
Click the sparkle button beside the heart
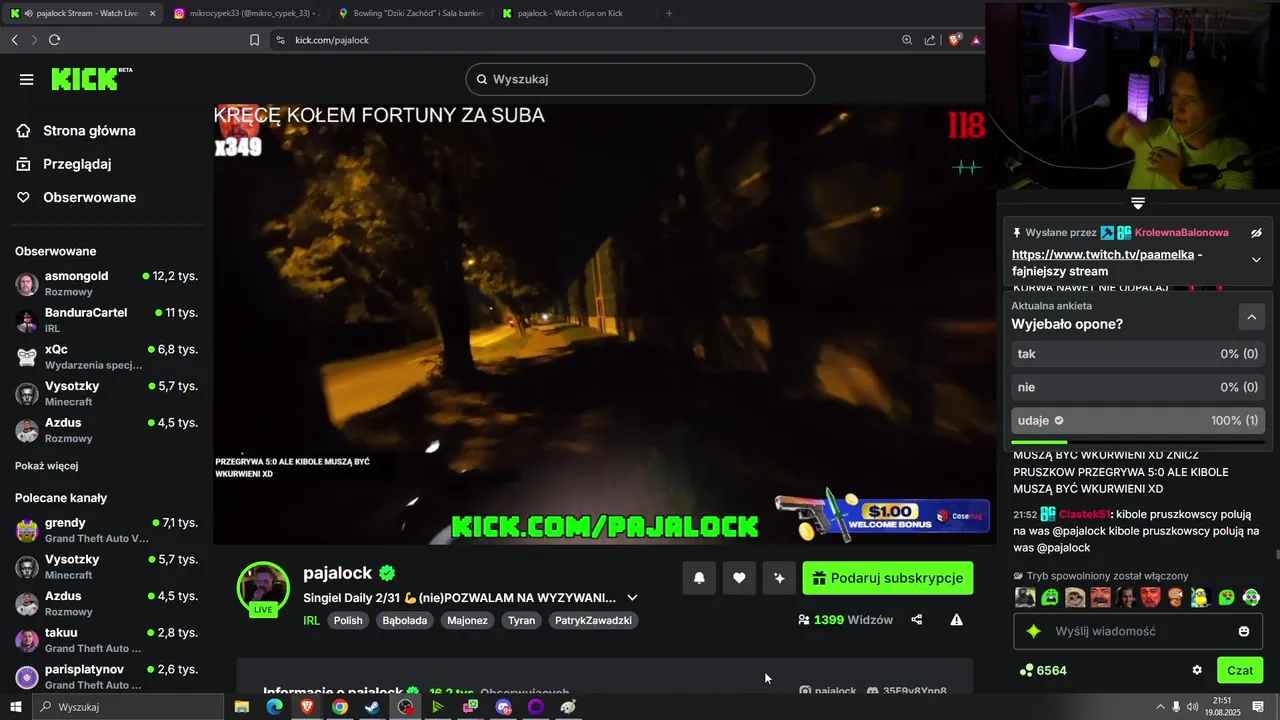click(779, 578)
